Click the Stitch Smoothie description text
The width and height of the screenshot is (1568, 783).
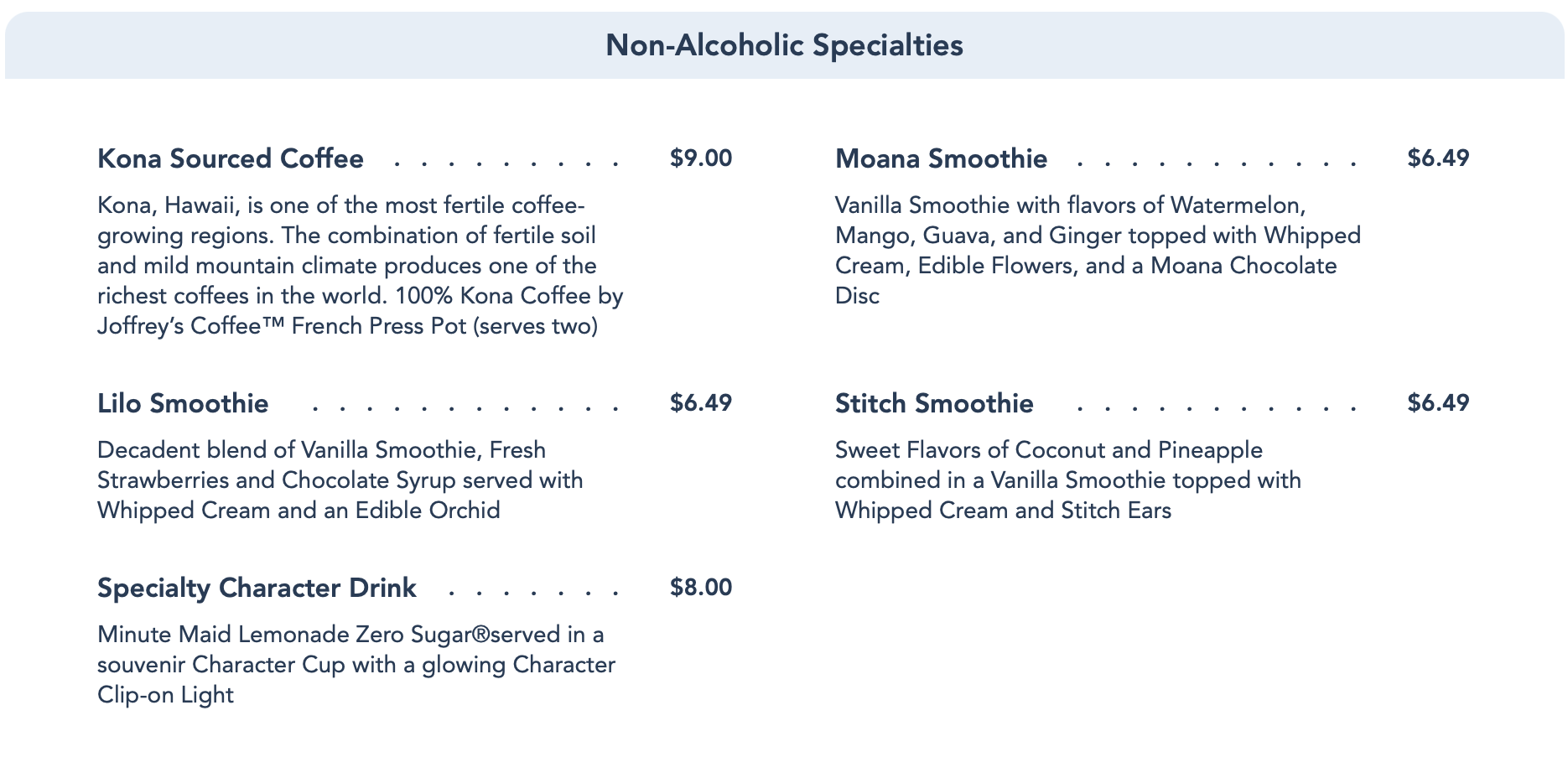pos(1067,480)
